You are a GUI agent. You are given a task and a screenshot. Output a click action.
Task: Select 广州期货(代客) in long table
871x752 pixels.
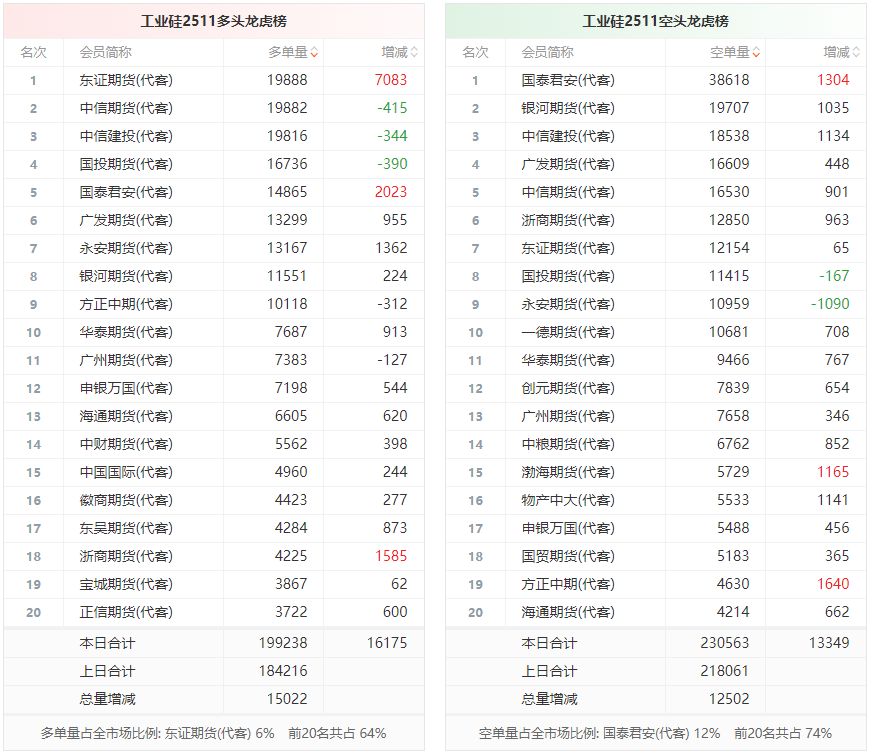click(x=126, y=360)
